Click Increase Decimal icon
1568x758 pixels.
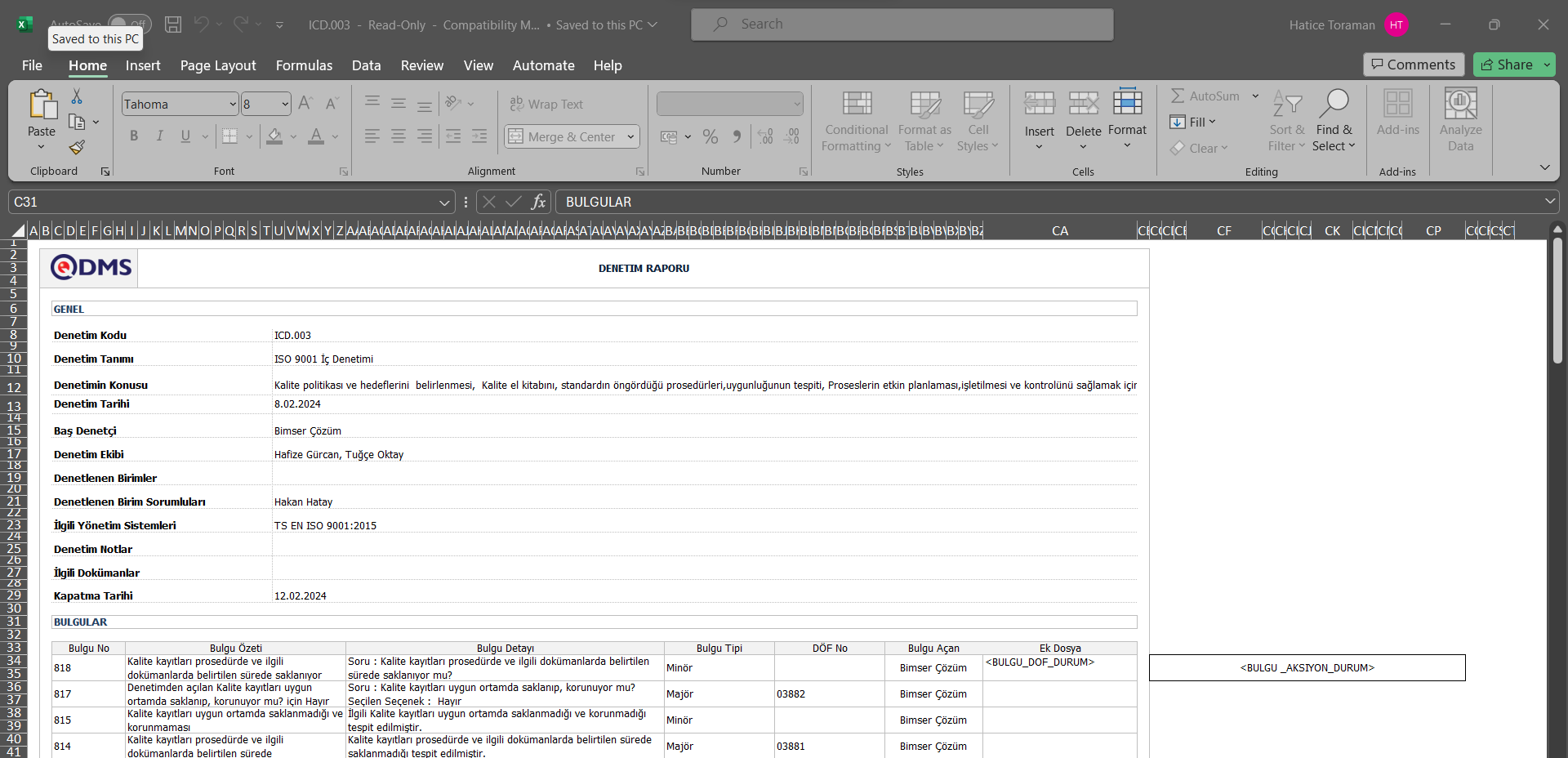[x=765, y=136]
